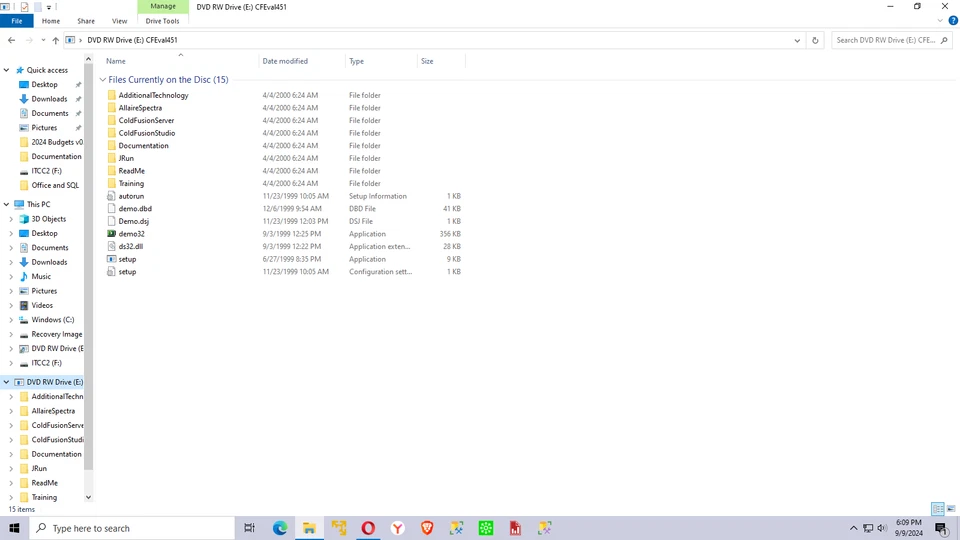Open Task View on taskbar

pyautogui.click(x=249, y=528)
